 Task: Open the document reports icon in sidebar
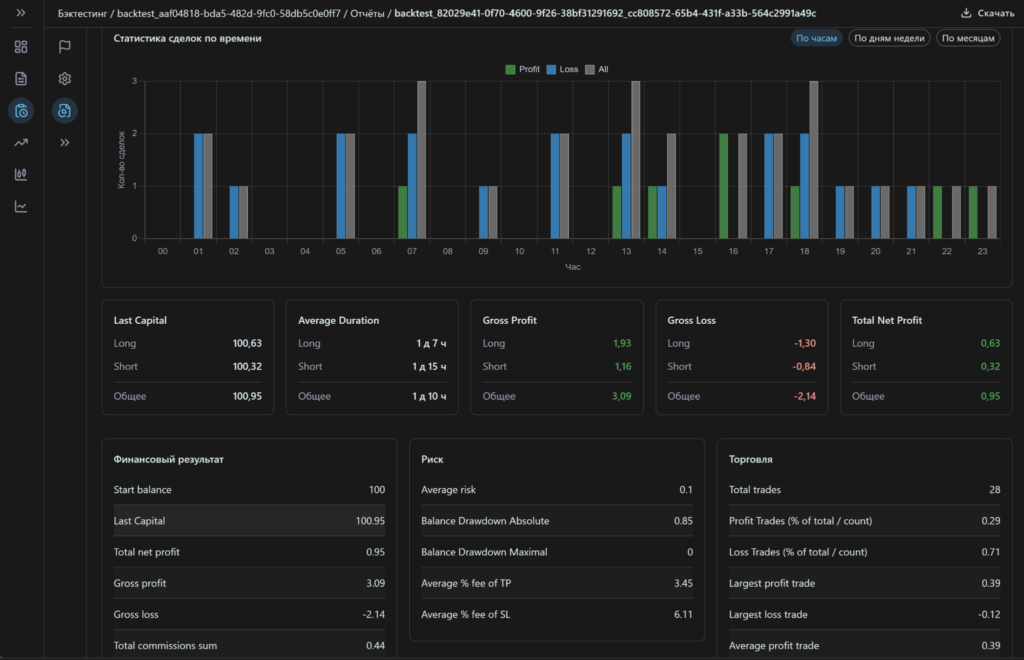(x=21, y=78)
